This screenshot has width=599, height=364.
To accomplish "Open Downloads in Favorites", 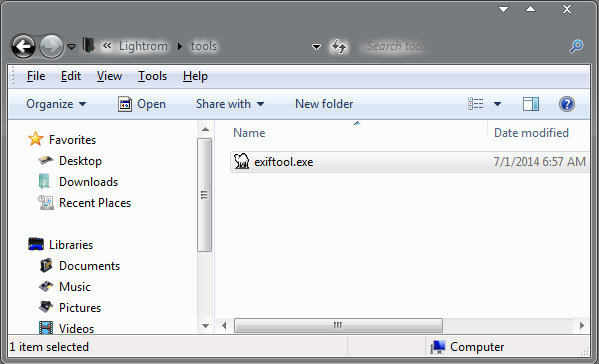I will [88, 182].
